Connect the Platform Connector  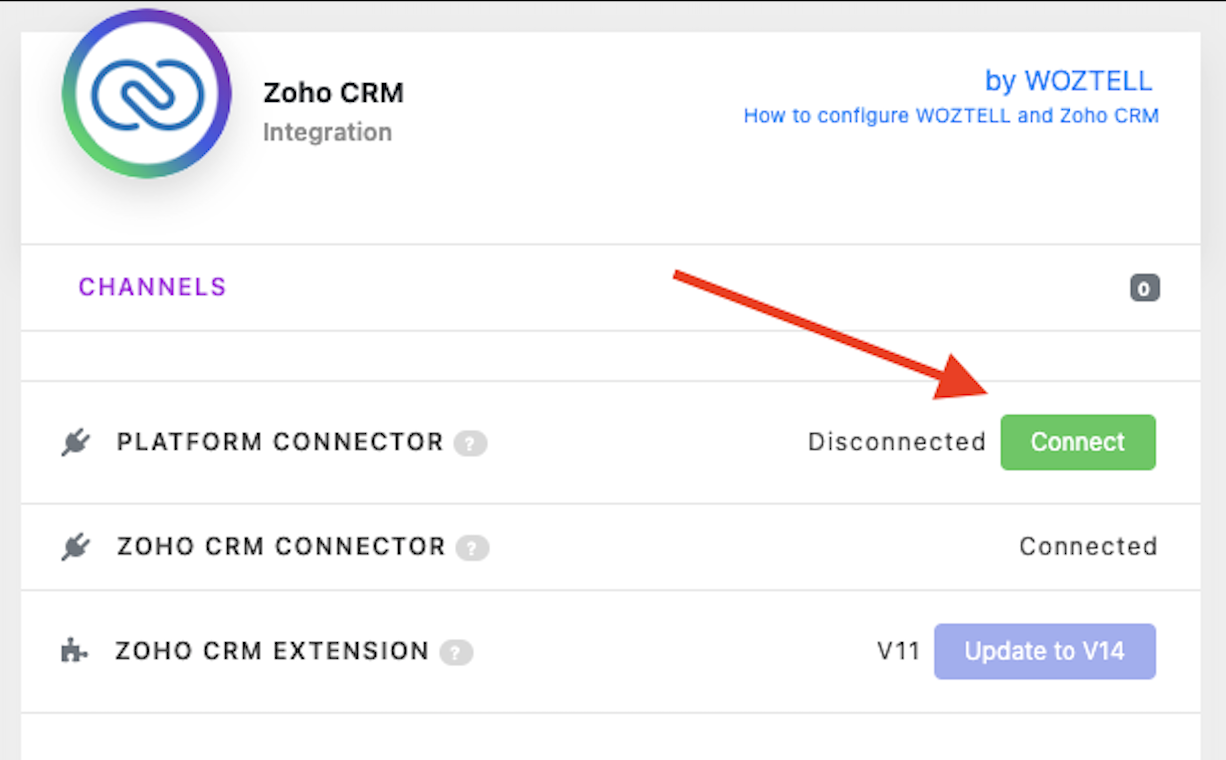point(1078,442)
